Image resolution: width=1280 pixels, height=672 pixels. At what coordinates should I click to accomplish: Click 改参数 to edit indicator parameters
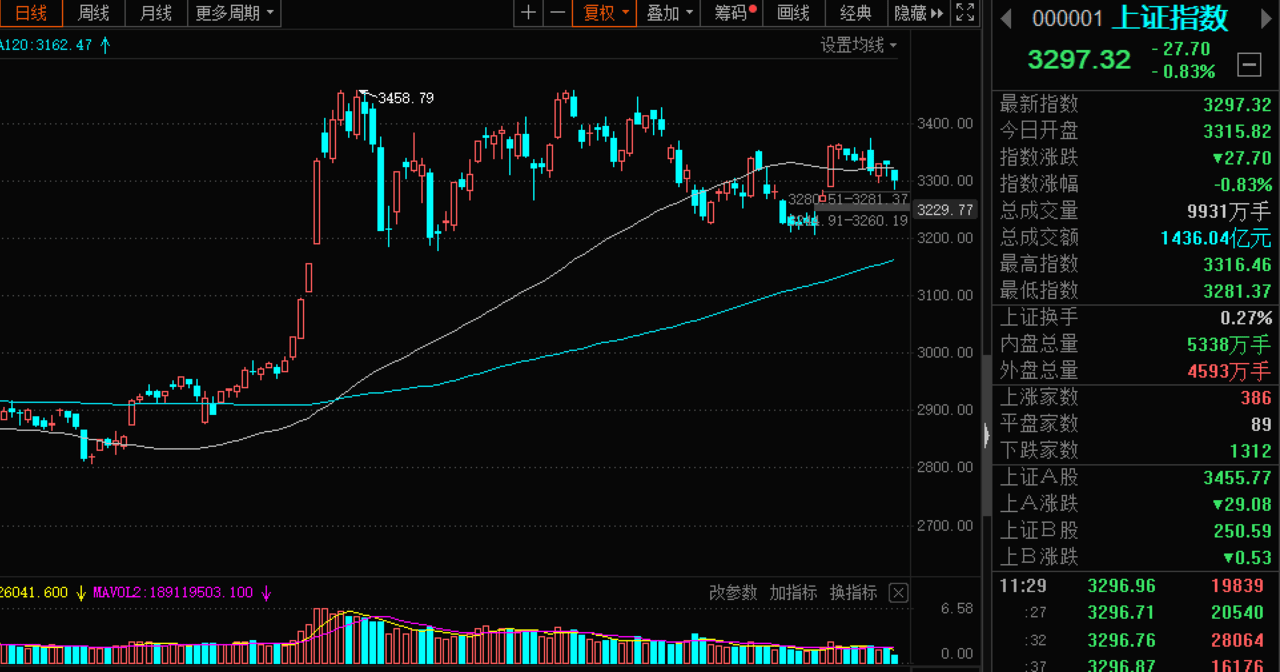pos(733,593)
